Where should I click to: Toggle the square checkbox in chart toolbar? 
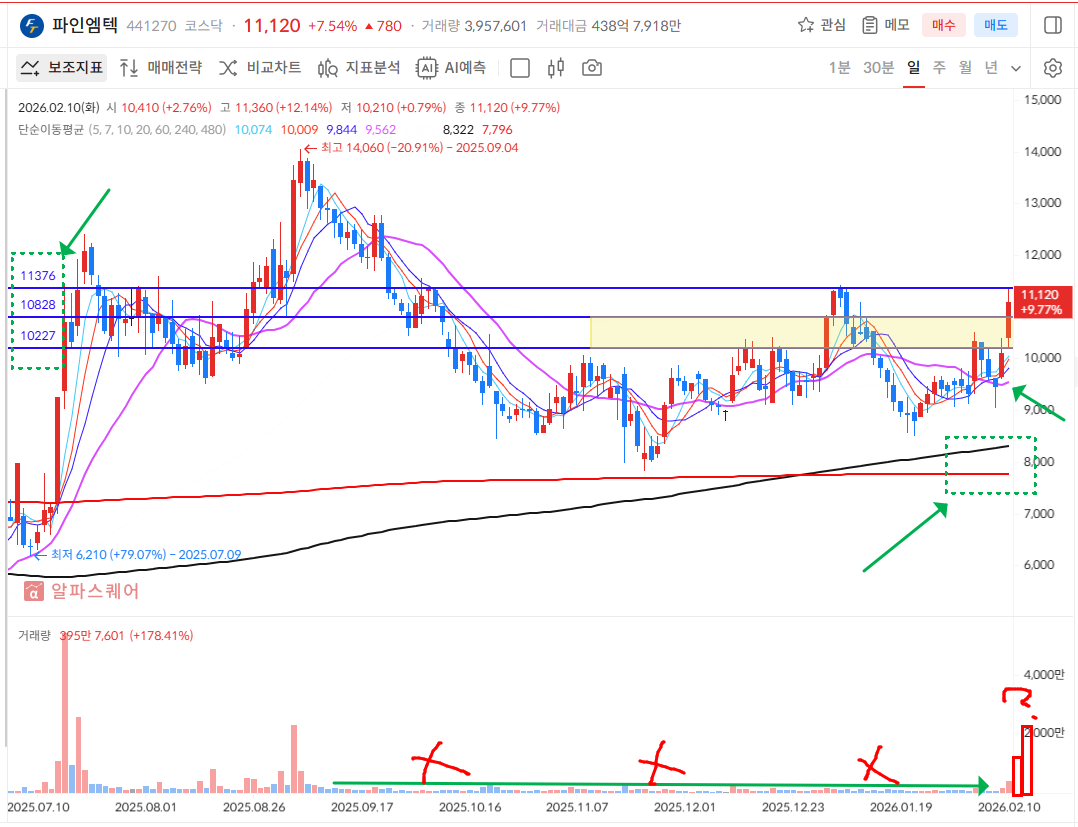tap(520, 68)
